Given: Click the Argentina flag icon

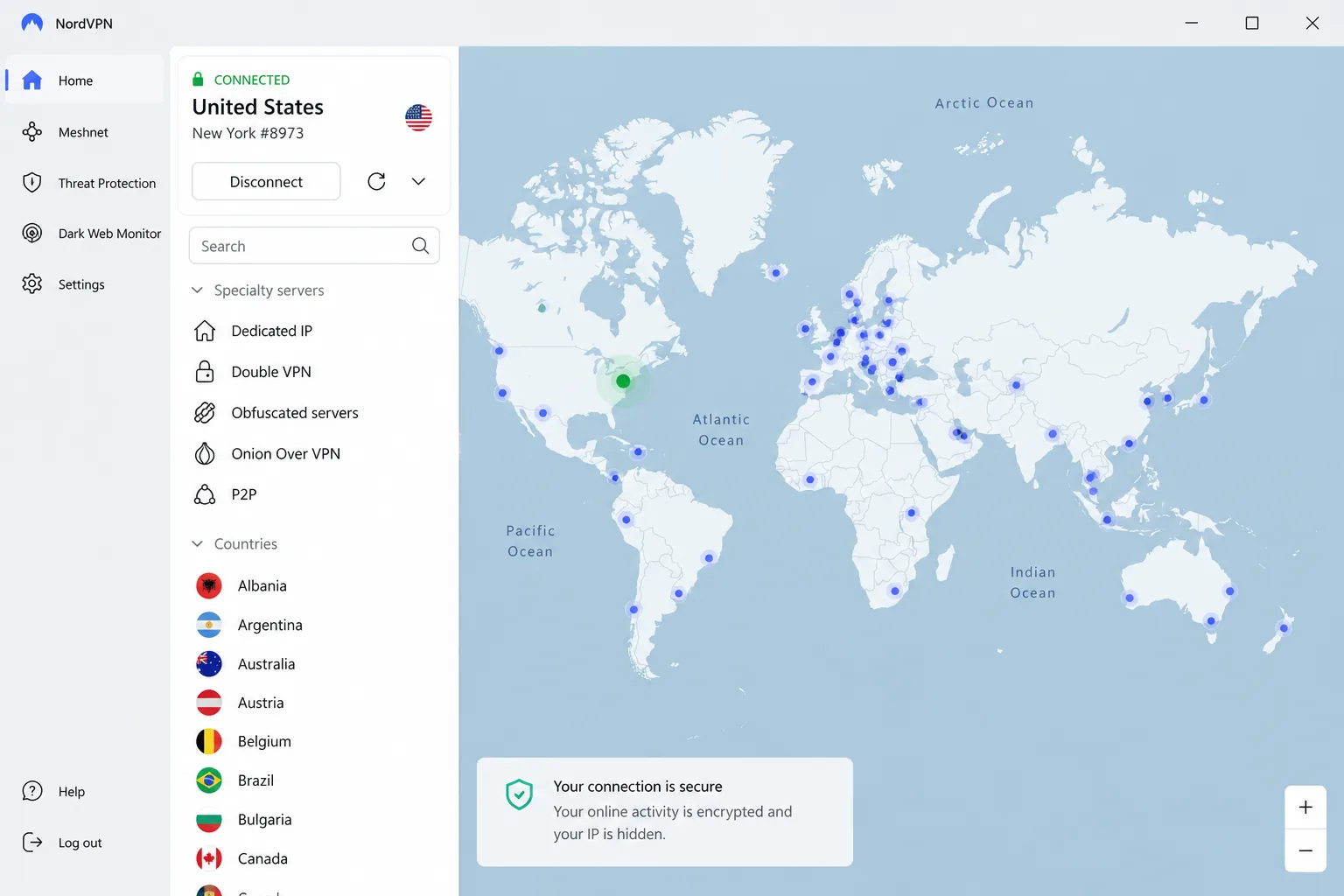Looking at the screenshot, I should tap(209, 625).
